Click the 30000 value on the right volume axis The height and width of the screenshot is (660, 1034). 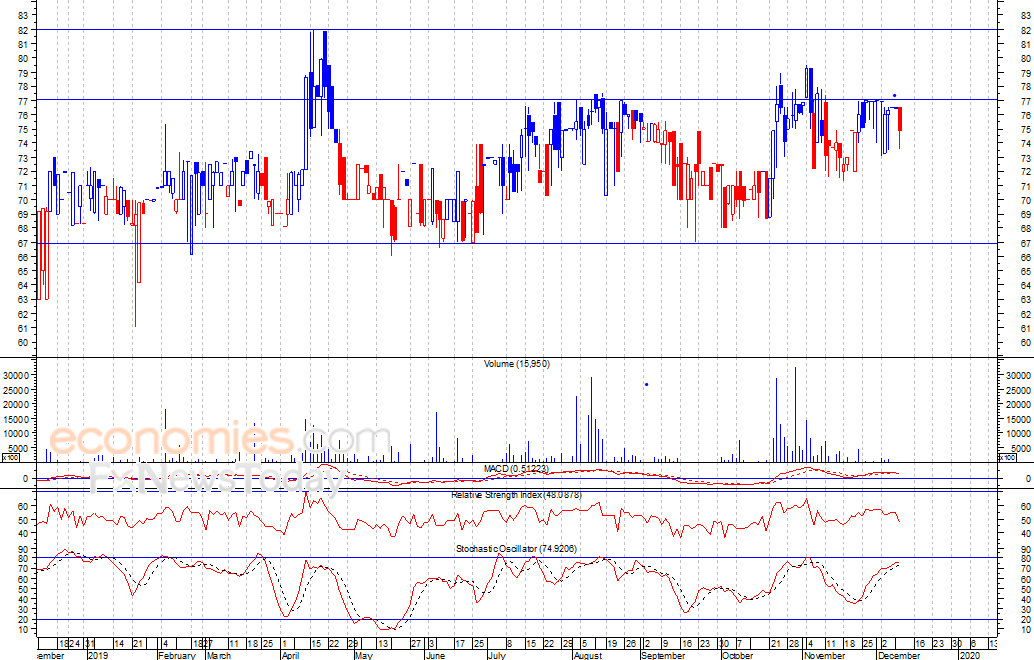coord(1018,375)
